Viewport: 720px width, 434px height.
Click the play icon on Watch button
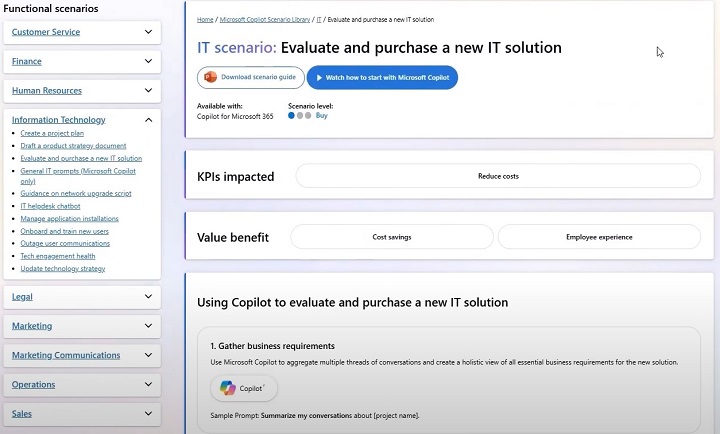click(318, 77)
